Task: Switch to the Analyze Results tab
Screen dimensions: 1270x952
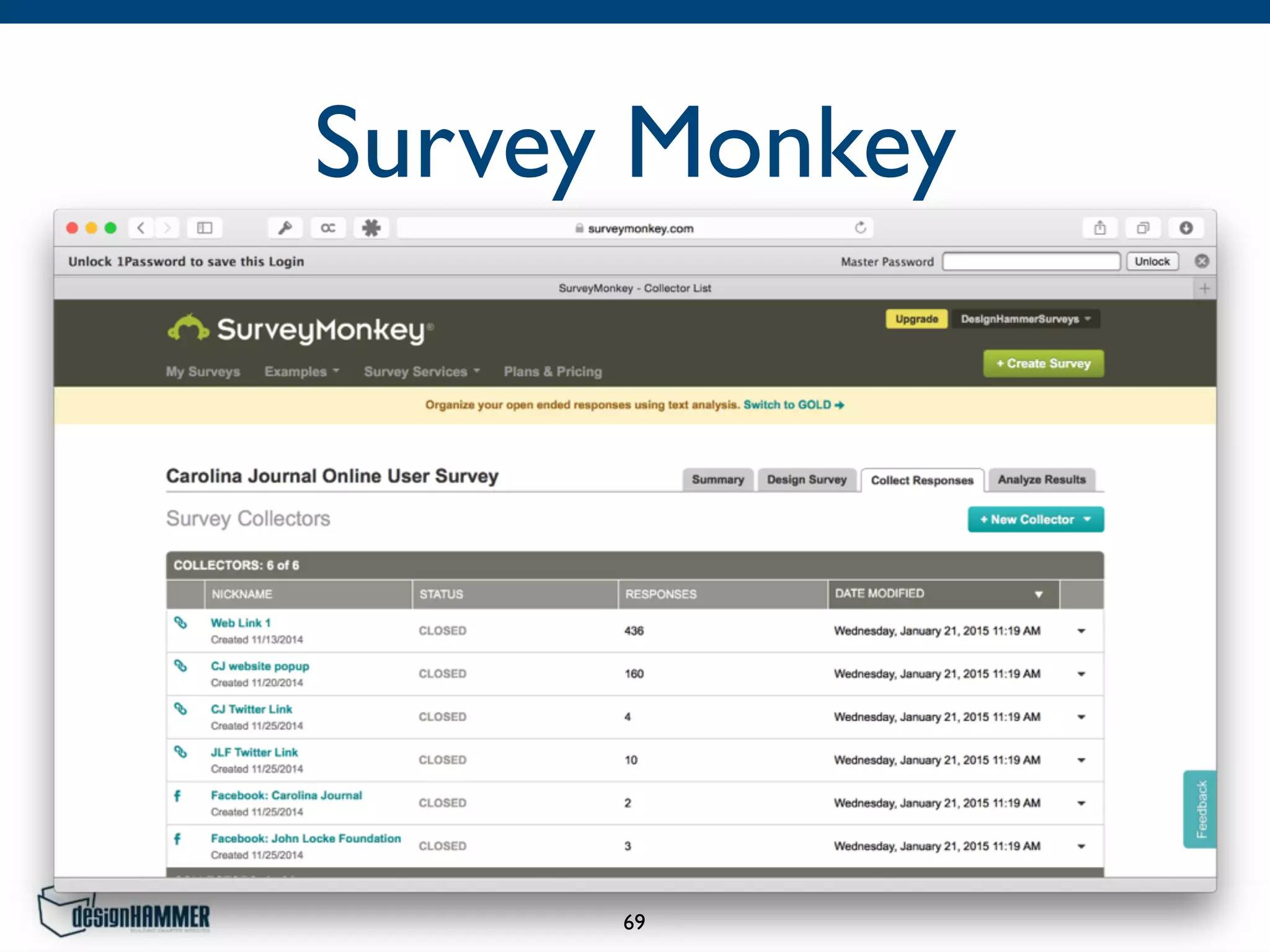Action: pos(1042,480)
